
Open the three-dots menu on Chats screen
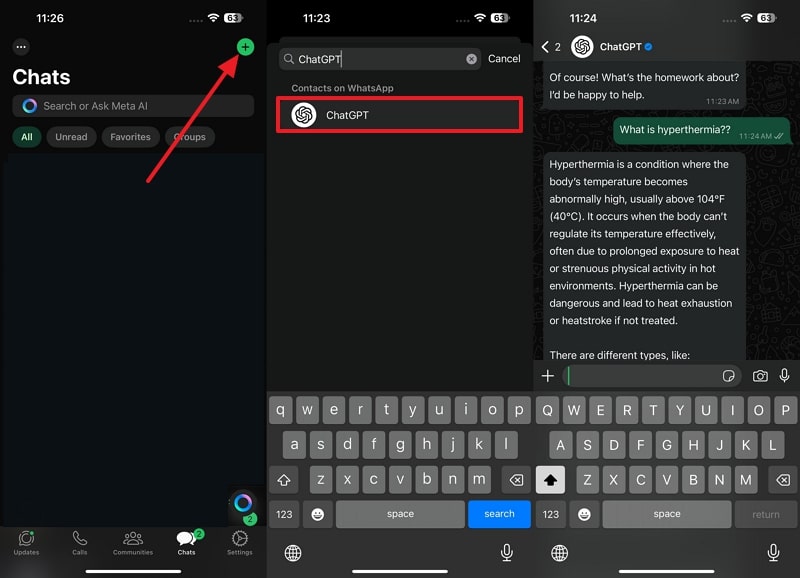click(20, 46)
